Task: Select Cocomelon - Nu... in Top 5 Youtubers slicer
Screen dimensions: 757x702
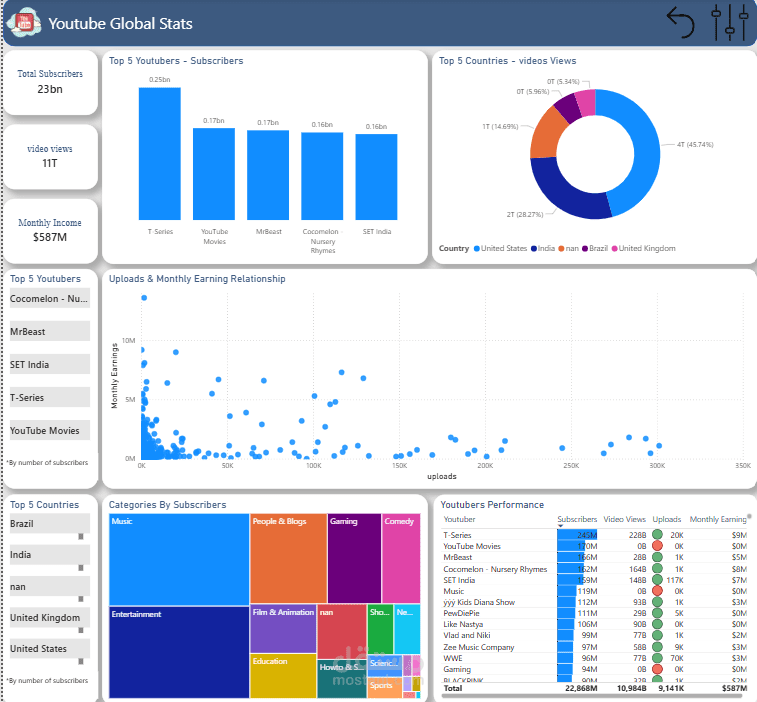Action: pyautogui.click(x=50, y=298)
